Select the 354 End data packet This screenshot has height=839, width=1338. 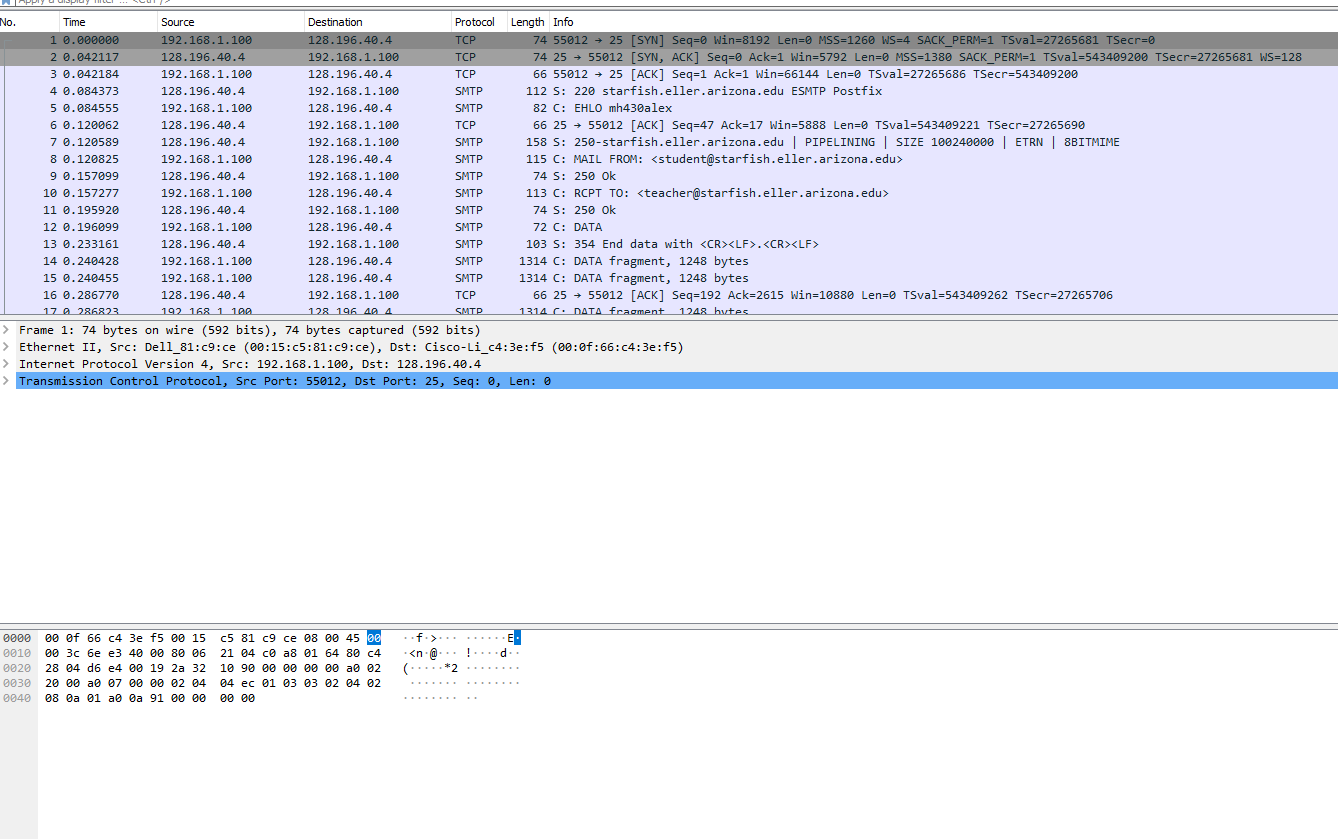(x=400, y=243)
